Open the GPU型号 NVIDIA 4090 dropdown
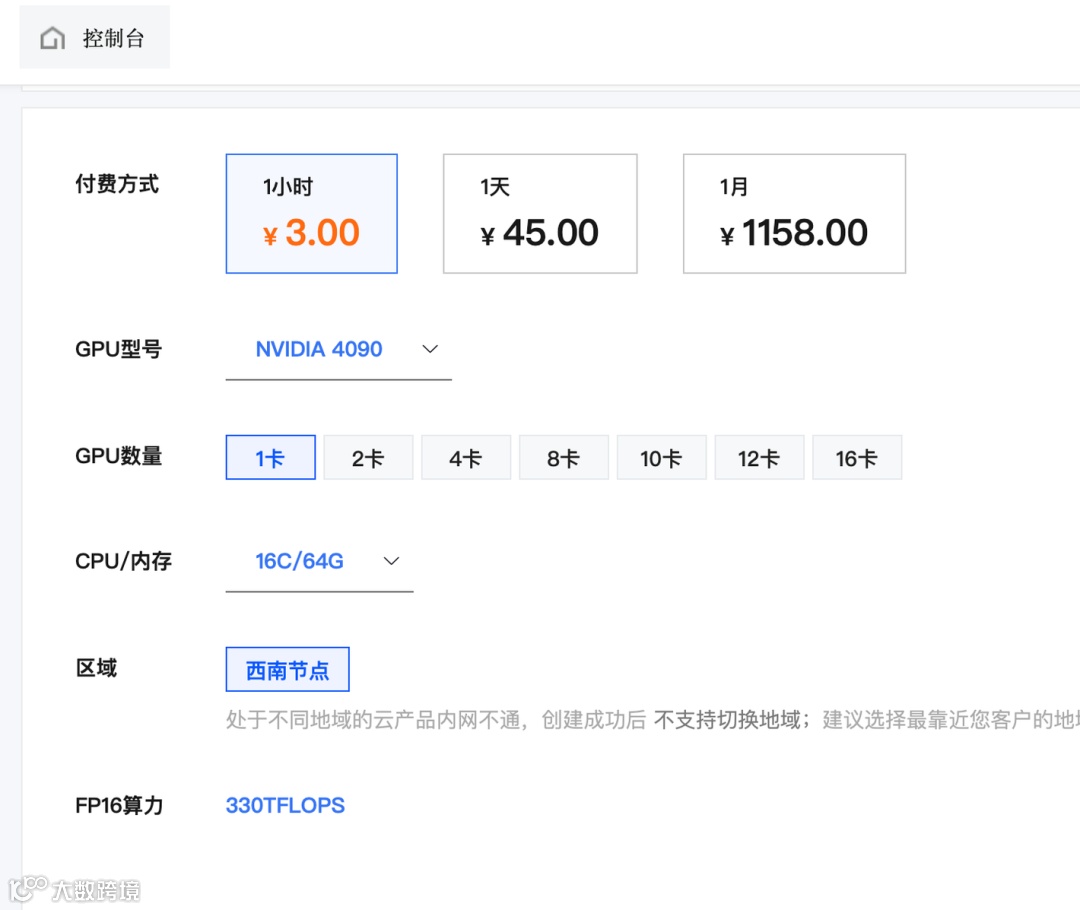 (x=319, y=350)
